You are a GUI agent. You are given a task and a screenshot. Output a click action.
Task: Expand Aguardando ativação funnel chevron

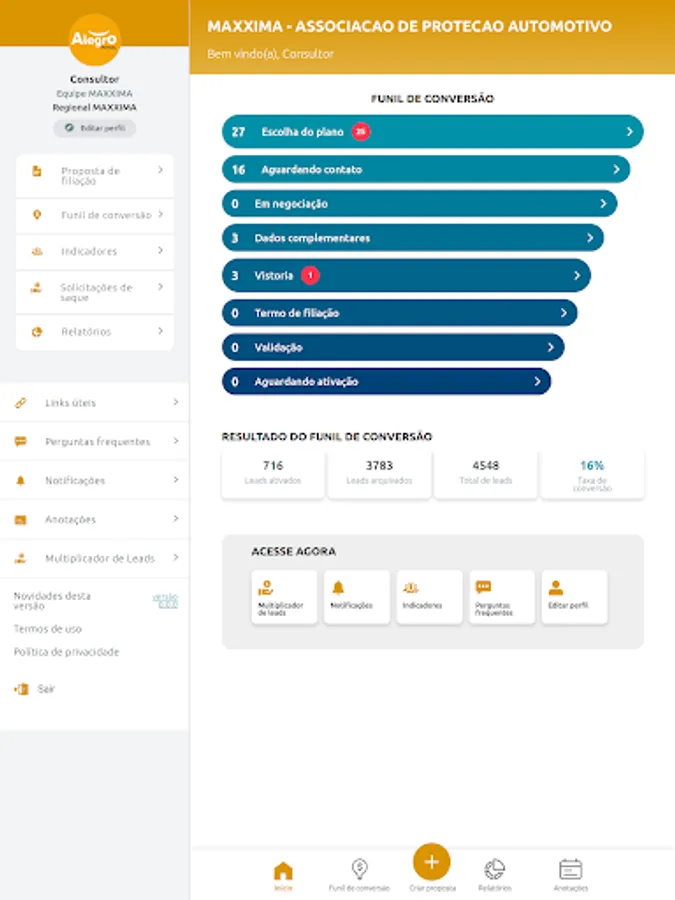(x=537, y=381)
